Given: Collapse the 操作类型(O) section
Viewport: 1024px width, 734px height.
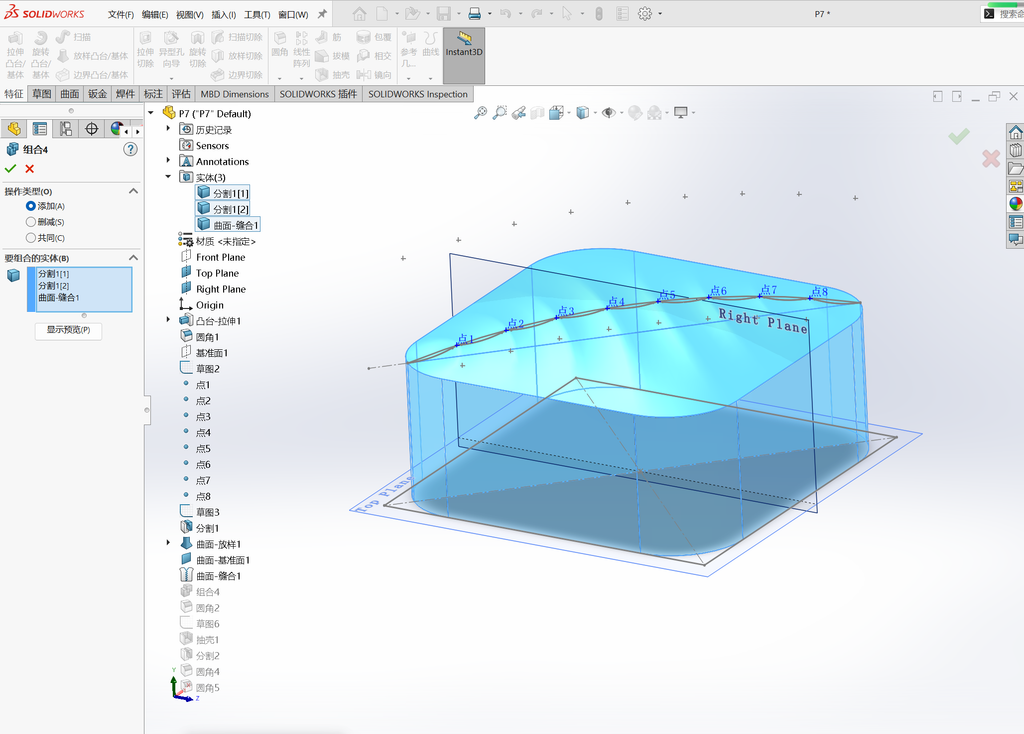Looking at the screenshot, I should 133,191.
